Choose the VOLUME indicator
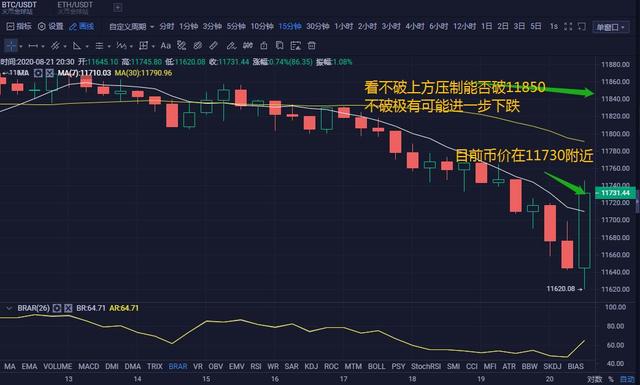 [58, 367]
